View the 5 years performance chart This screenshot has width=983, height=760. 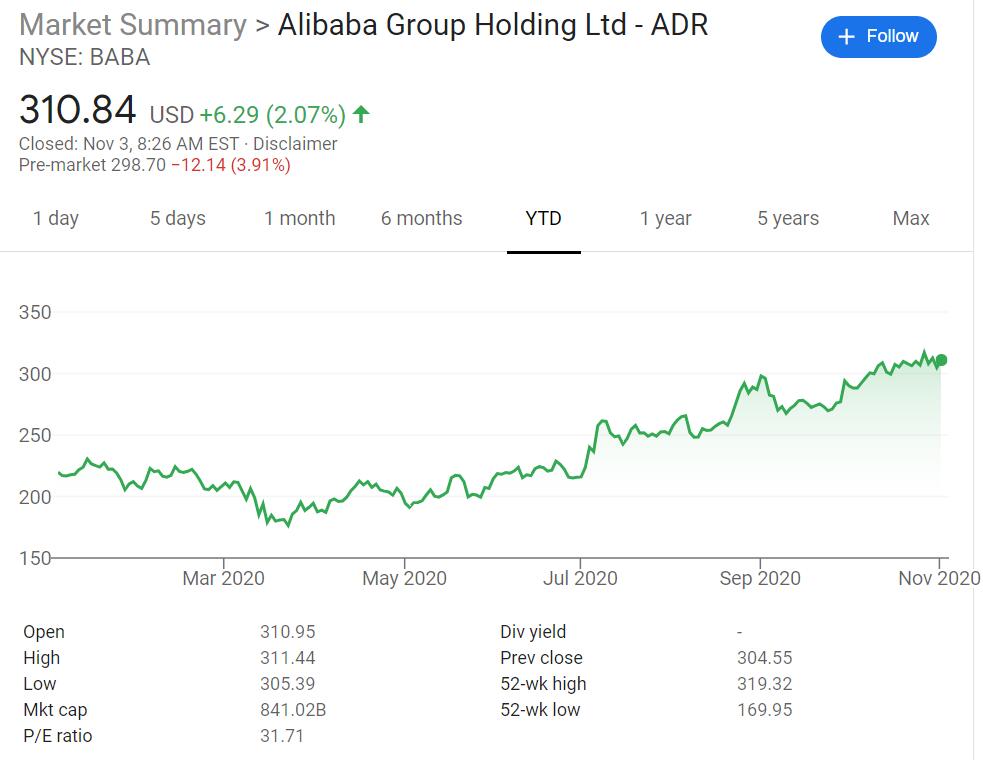[787, 218]
